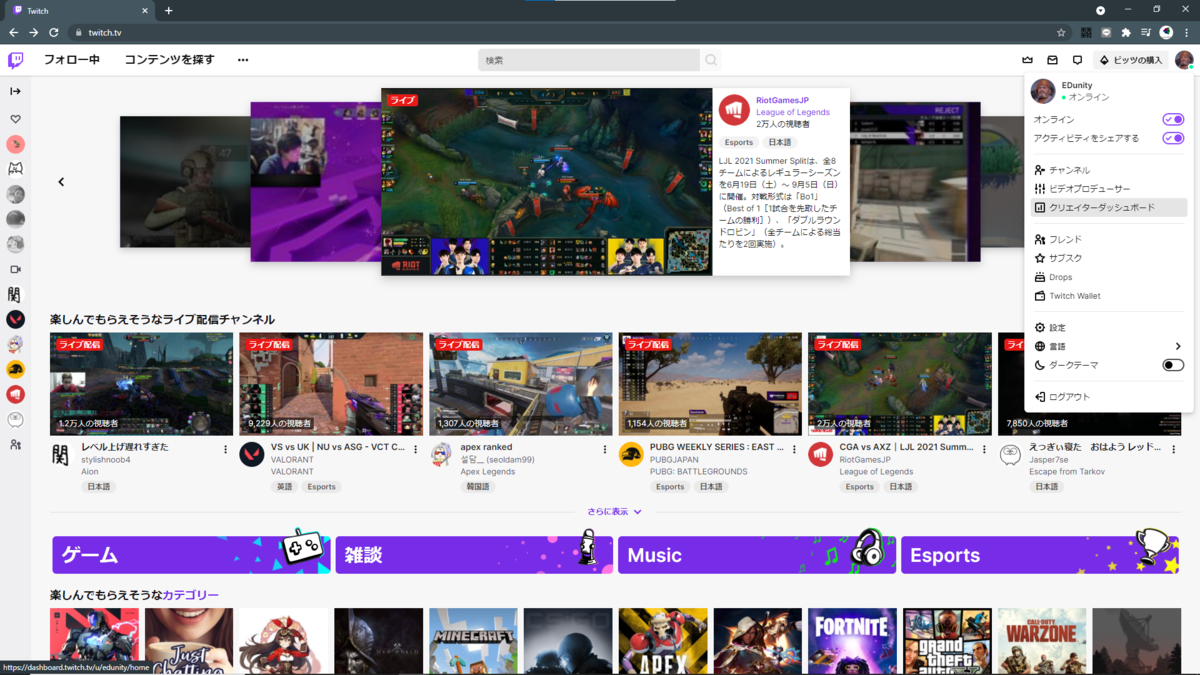
Task: Open the three-dots more menu in top nav
Action: coord(243,60)
